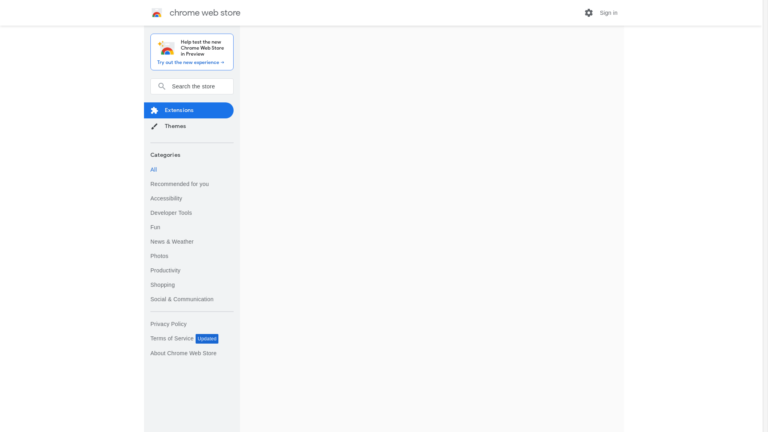Type in the Search the store field
The height and width of the screenshot is (432, 768).
[200, 86]
